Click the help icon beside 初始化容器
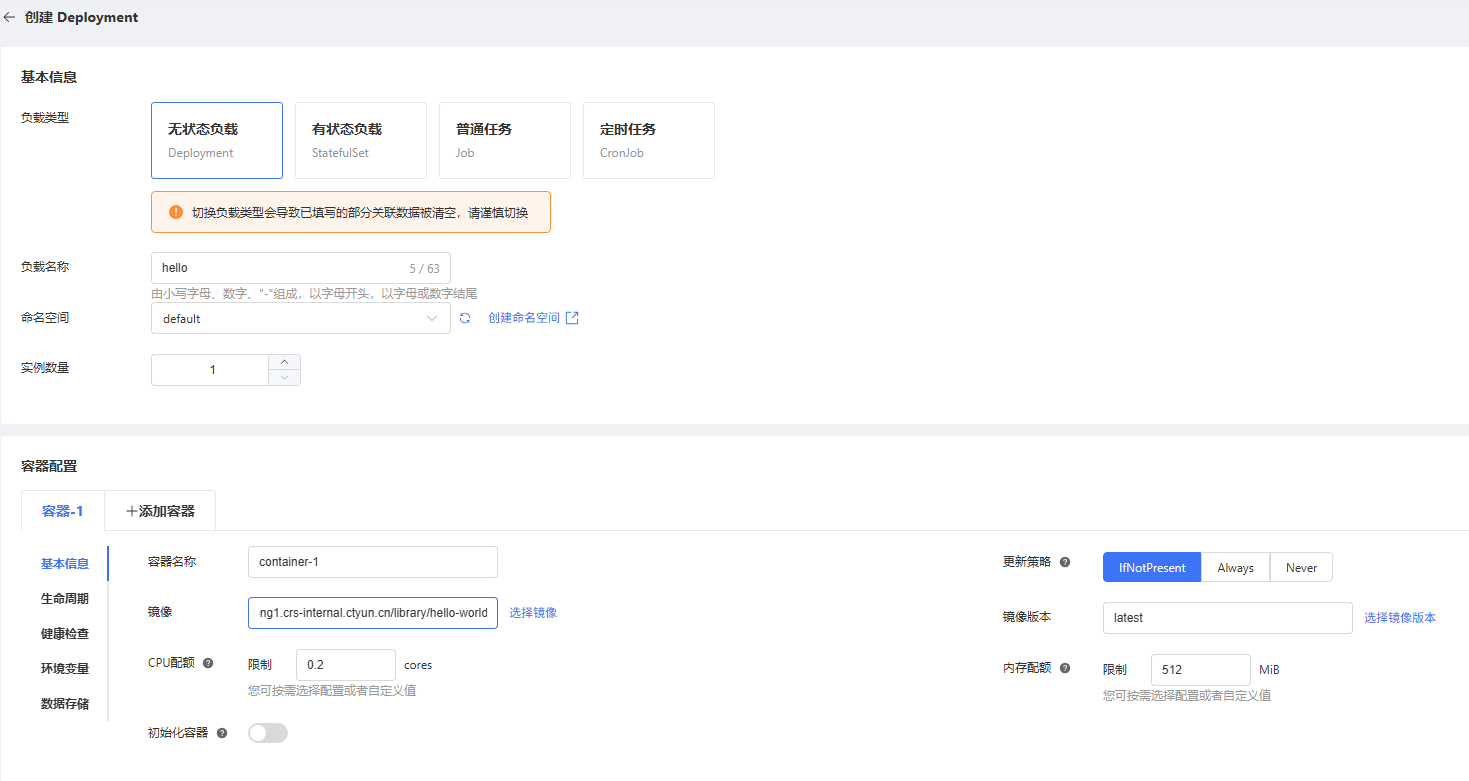The image size is (1469, 781). (x=222, y=733)
